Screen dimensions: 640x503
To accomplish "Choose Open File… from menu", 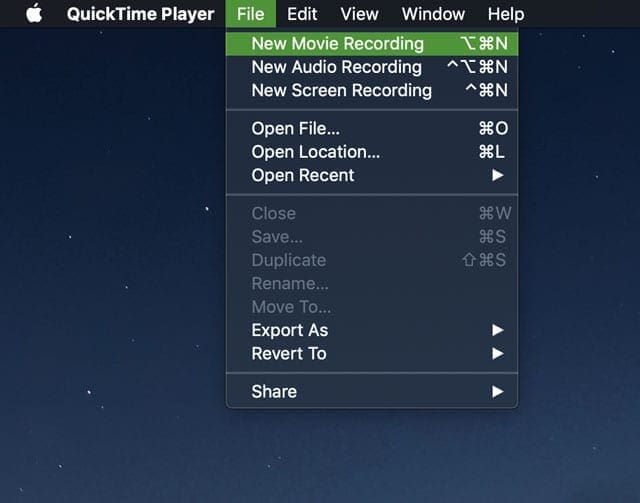I will [x=372, y=129].
